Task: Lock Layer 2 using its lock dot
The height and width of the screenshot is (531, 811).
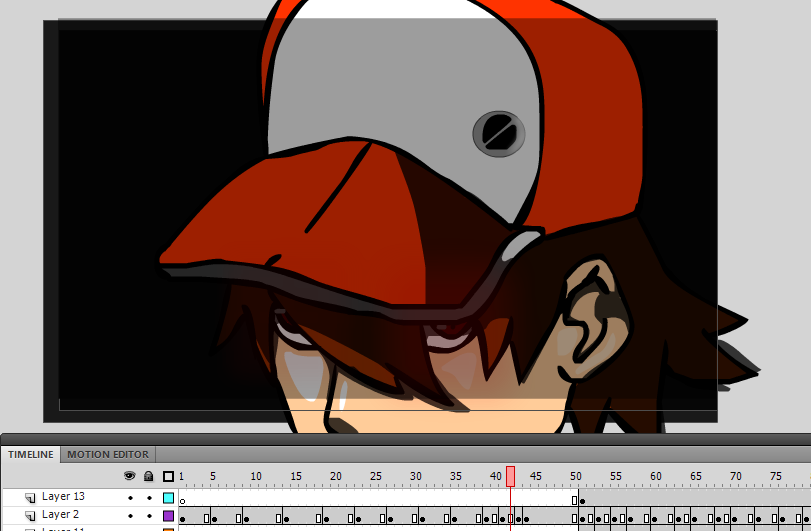Action: pyautogui.click(x=149, y=515)
